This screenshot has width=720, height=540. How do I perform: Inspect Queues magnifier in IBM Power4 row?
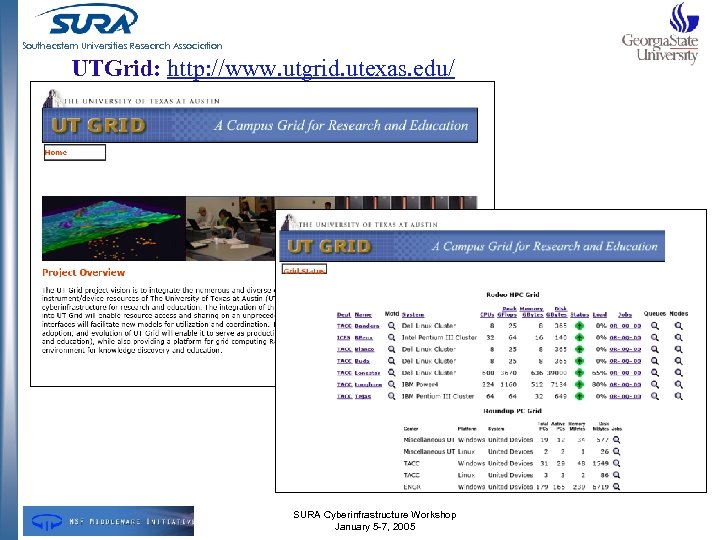655,384
